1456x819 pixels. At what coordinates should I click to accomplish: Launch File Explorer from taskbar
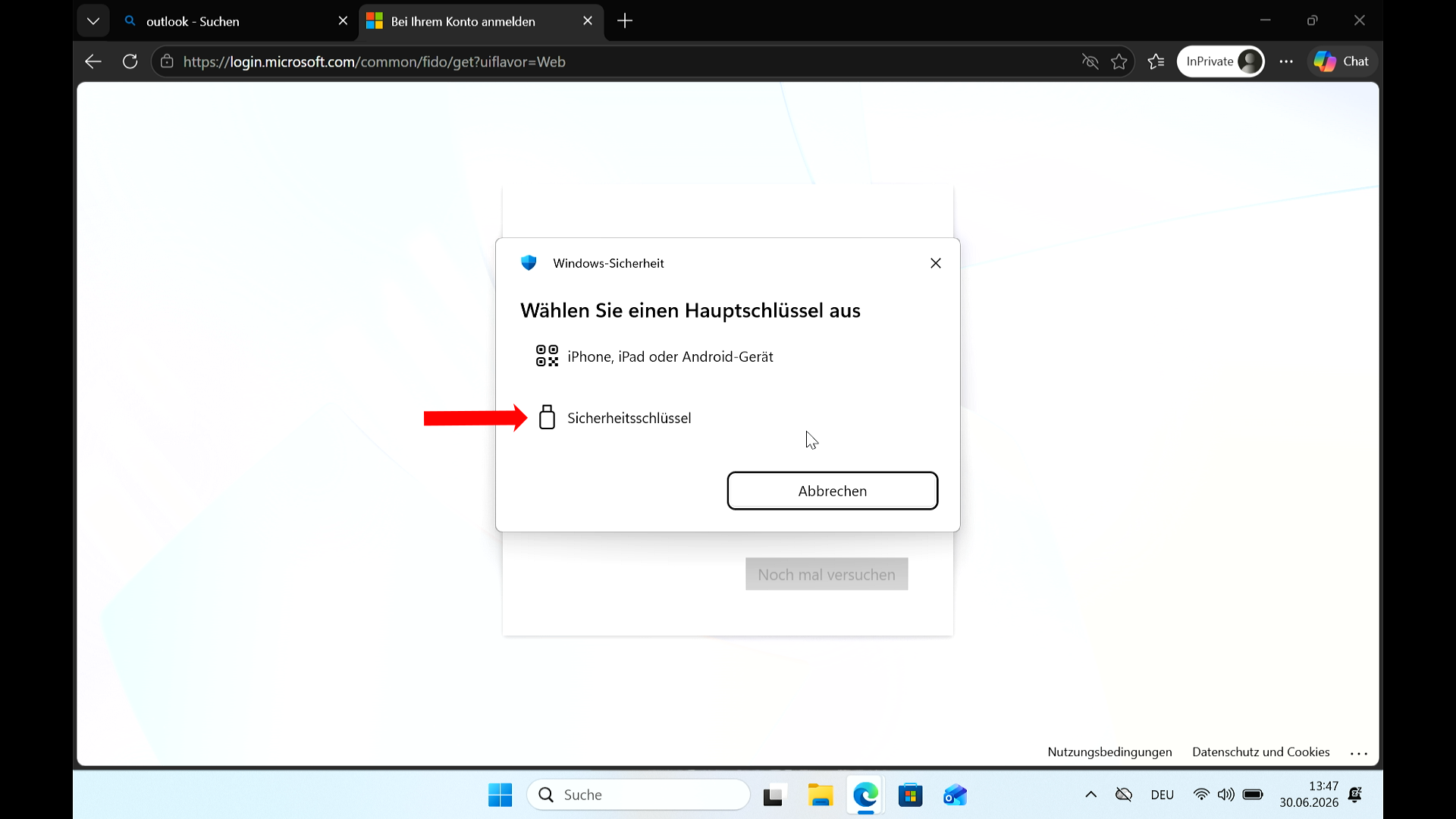pyautogui.click(x=820, y=795)
